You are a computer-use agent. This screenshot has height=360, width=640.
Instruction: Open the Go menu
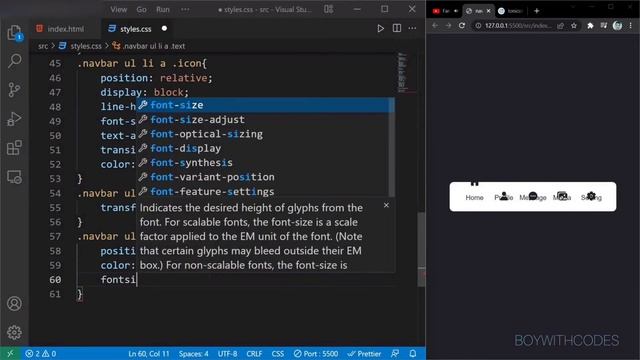141,9
